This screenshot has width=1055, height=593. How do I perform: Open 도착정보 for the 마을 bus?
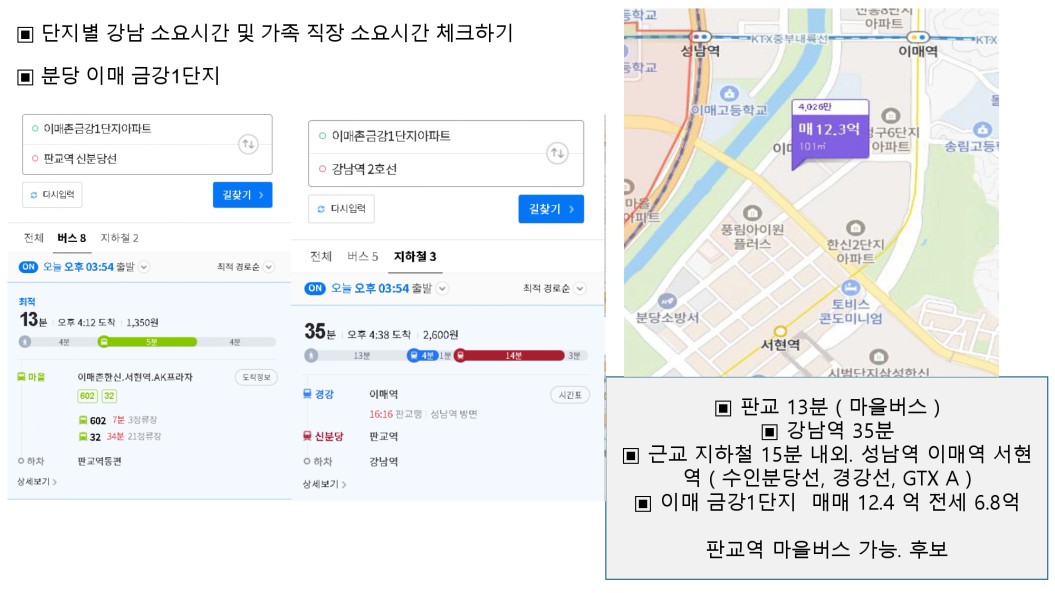tap(256, 377)
